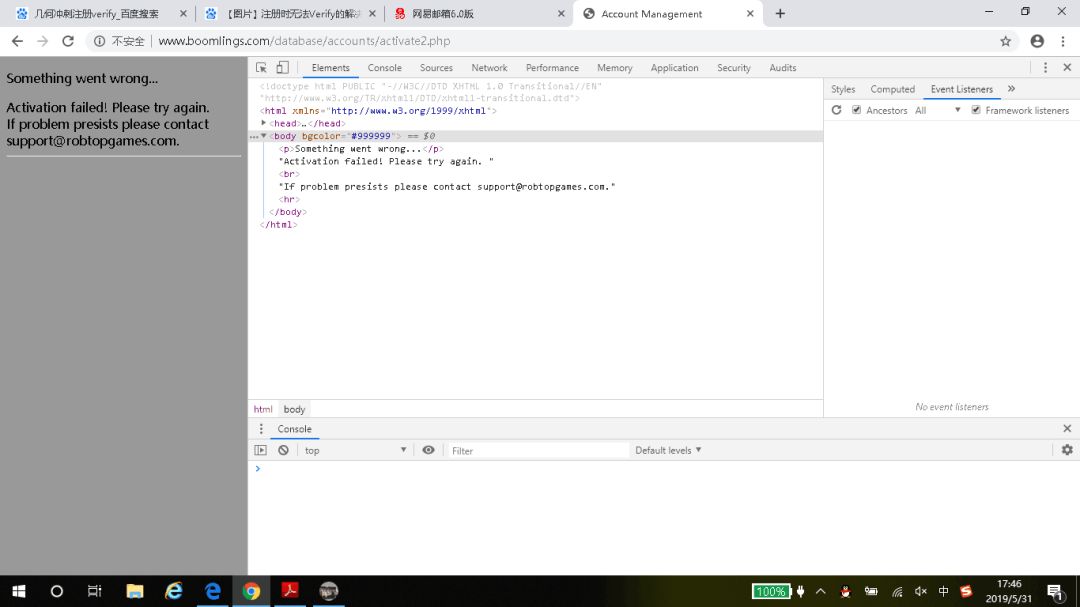Image resolution: width=1080 pixels, height=607 pixels.
Task: Toggle the Ancestors checkbox
Action: point(856,110)
